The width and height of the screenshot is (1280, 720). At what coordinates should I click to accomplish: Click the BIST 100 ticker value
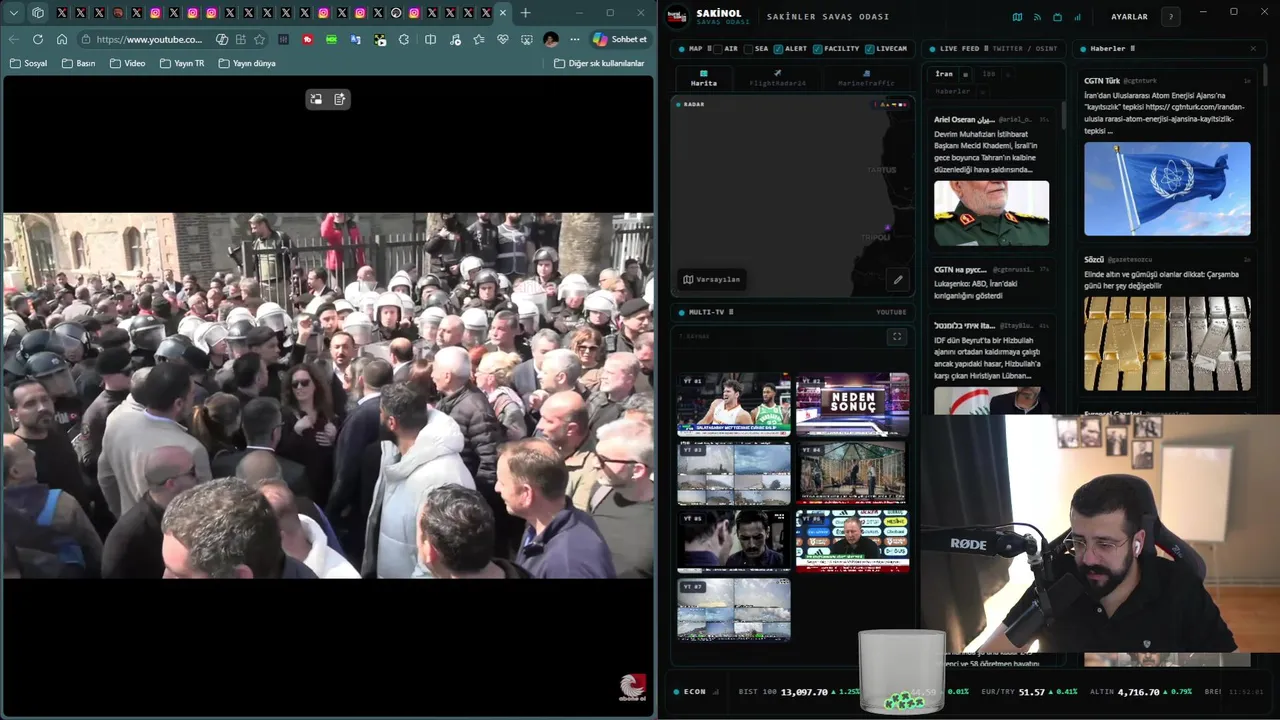pyautogui.click(x=806, y=692)
